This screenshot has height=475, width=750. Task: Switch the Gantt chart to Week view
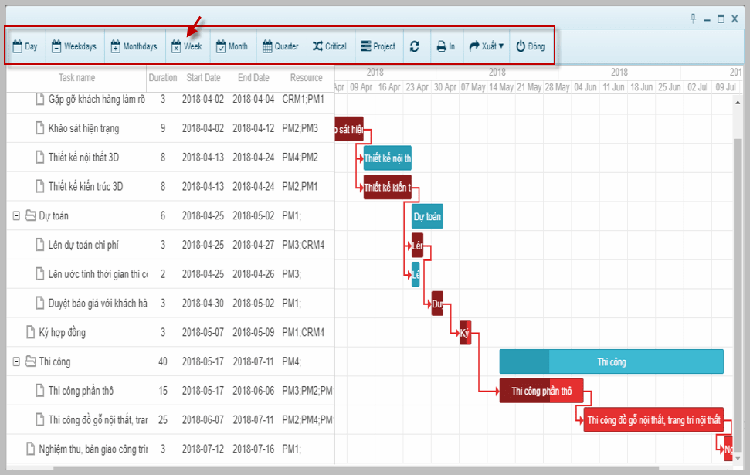point(187,46)
